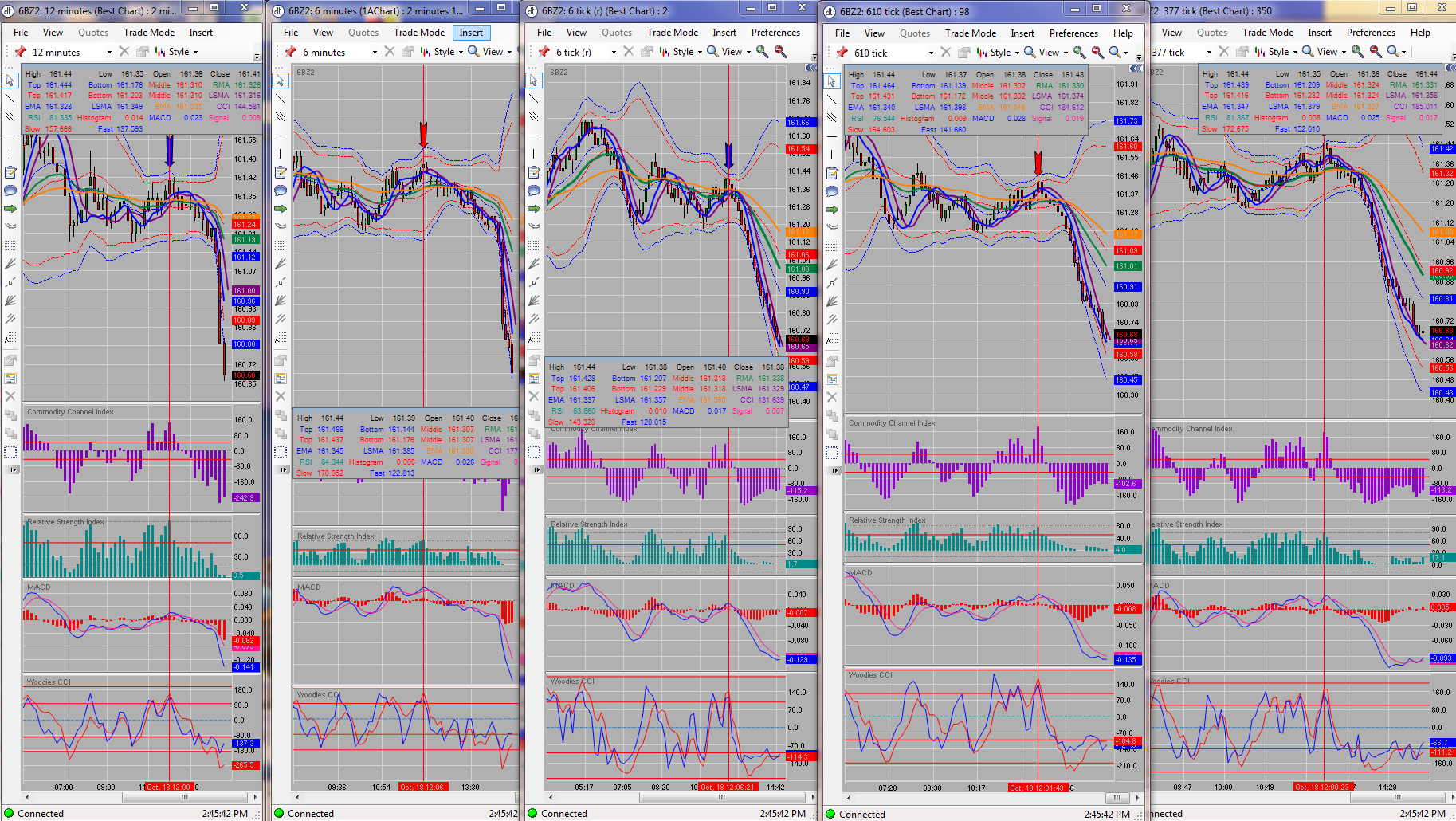The height and width of the screenshot is (821, 1456).
Task: Zoom out on the 377 tick chart
Action: pyautogui.click(x=1376, y=52)
